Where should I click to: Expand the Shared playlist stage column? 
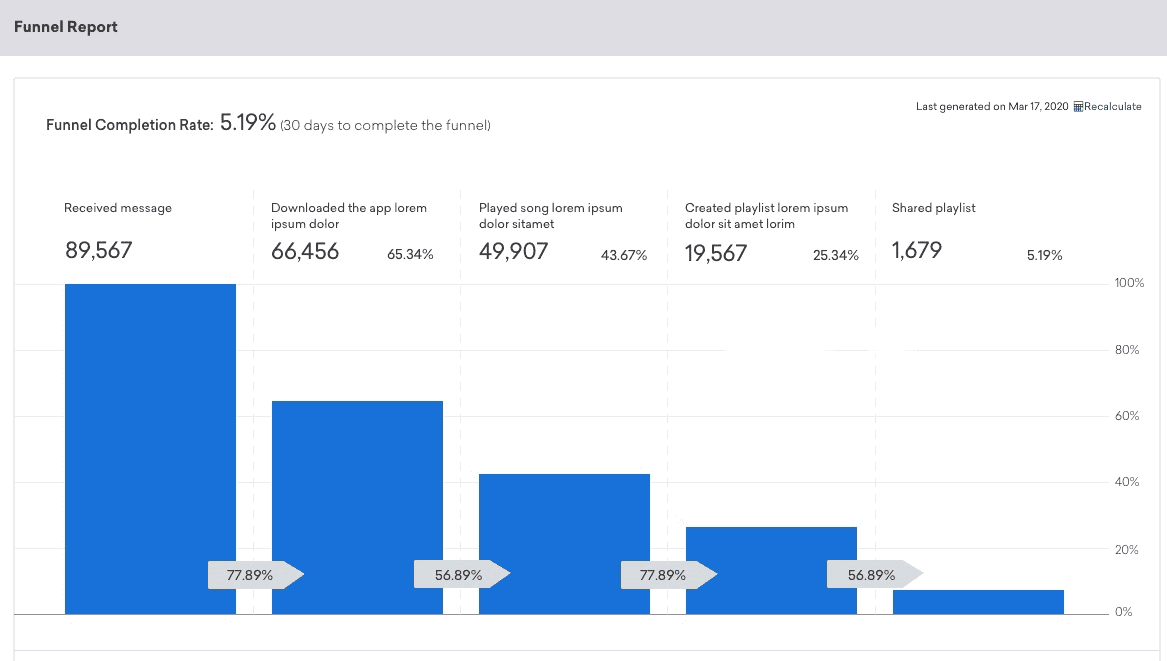[x=933, y=208]
